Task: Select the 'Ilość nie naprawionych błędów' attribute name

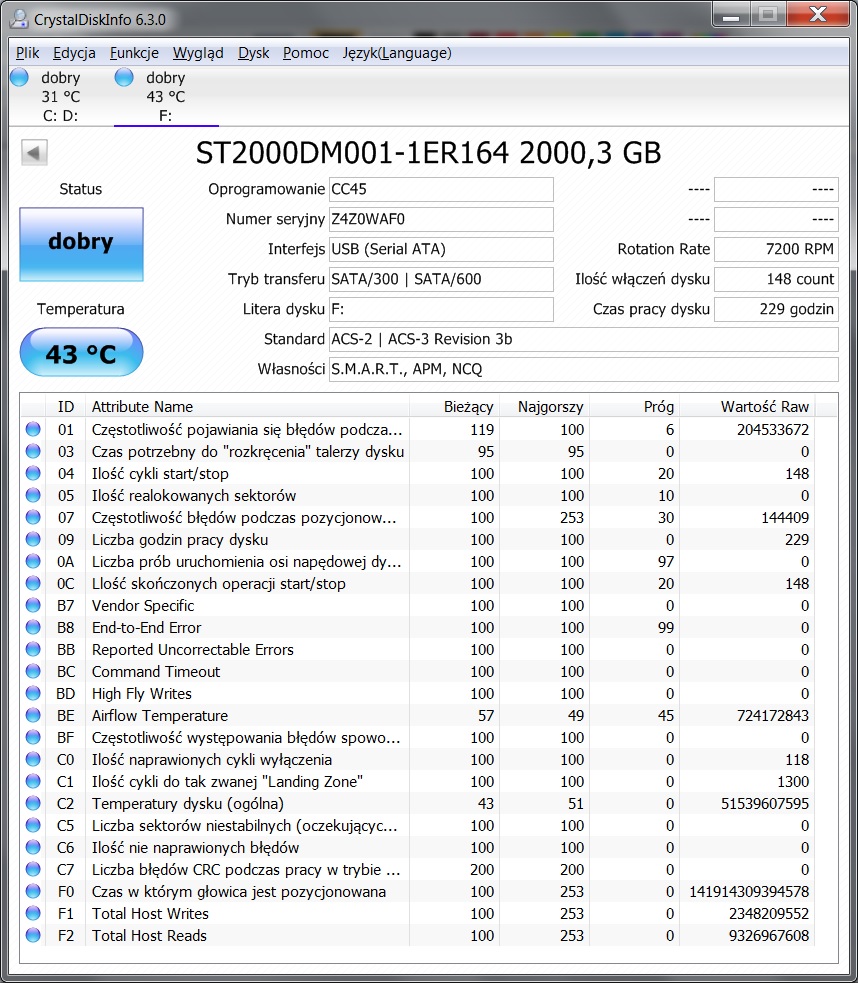Action: click(x=196, y=848)
